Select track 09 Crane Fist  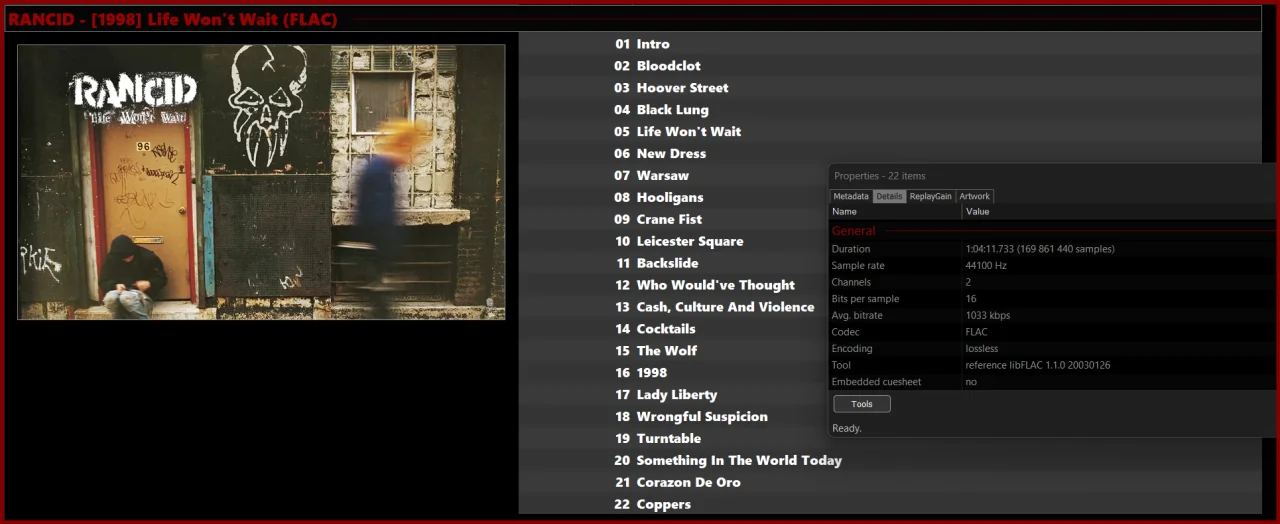coord(673,220)
